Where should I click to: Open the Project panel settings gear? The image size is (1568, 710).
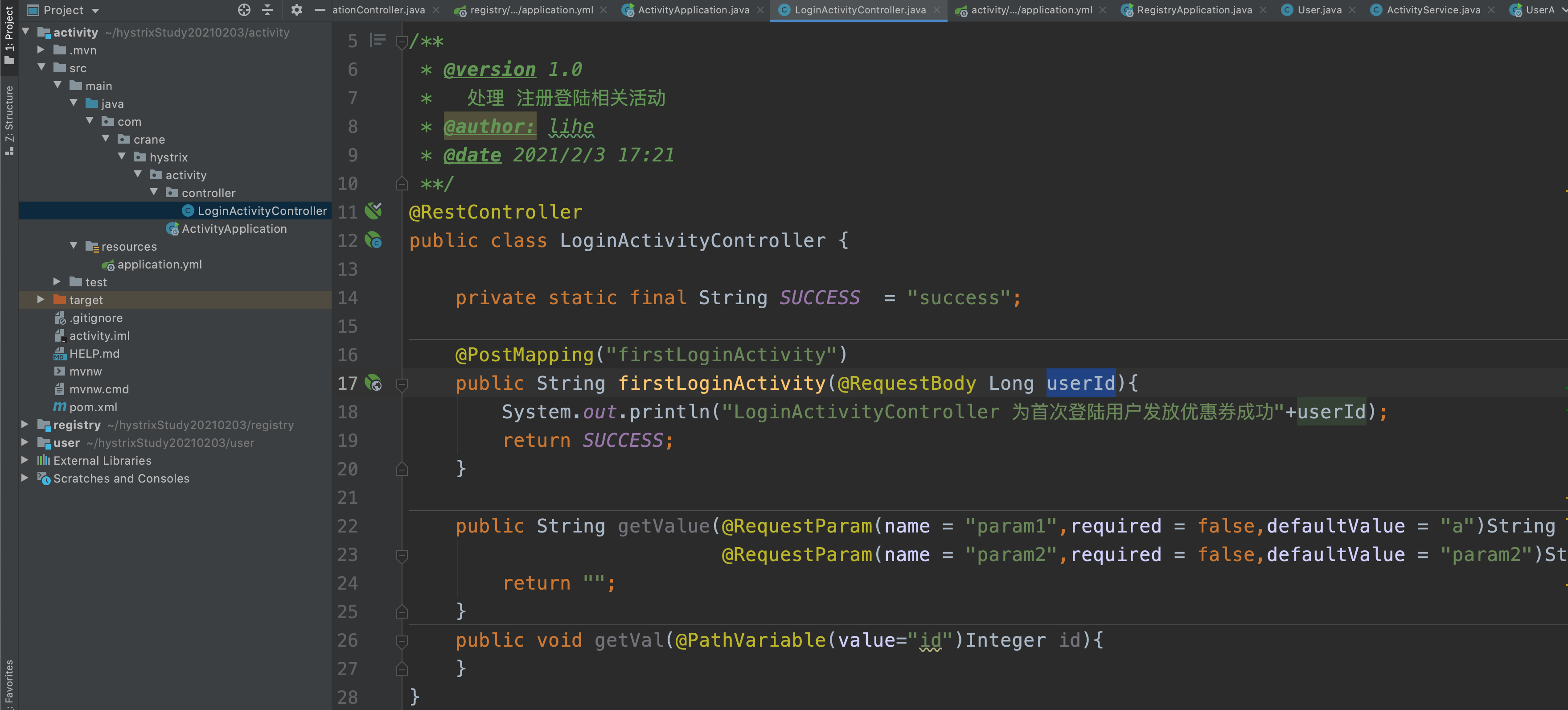[296, 10]
